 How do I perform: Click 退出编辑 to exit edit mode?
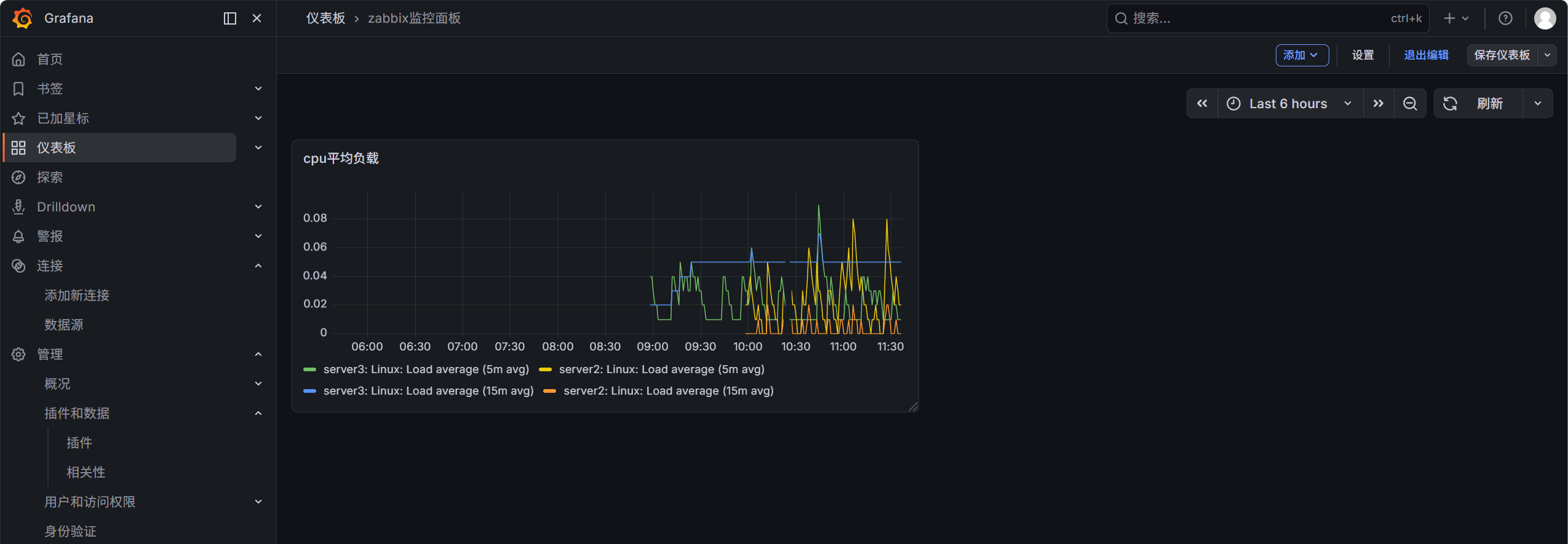(x=1426, y=55)
